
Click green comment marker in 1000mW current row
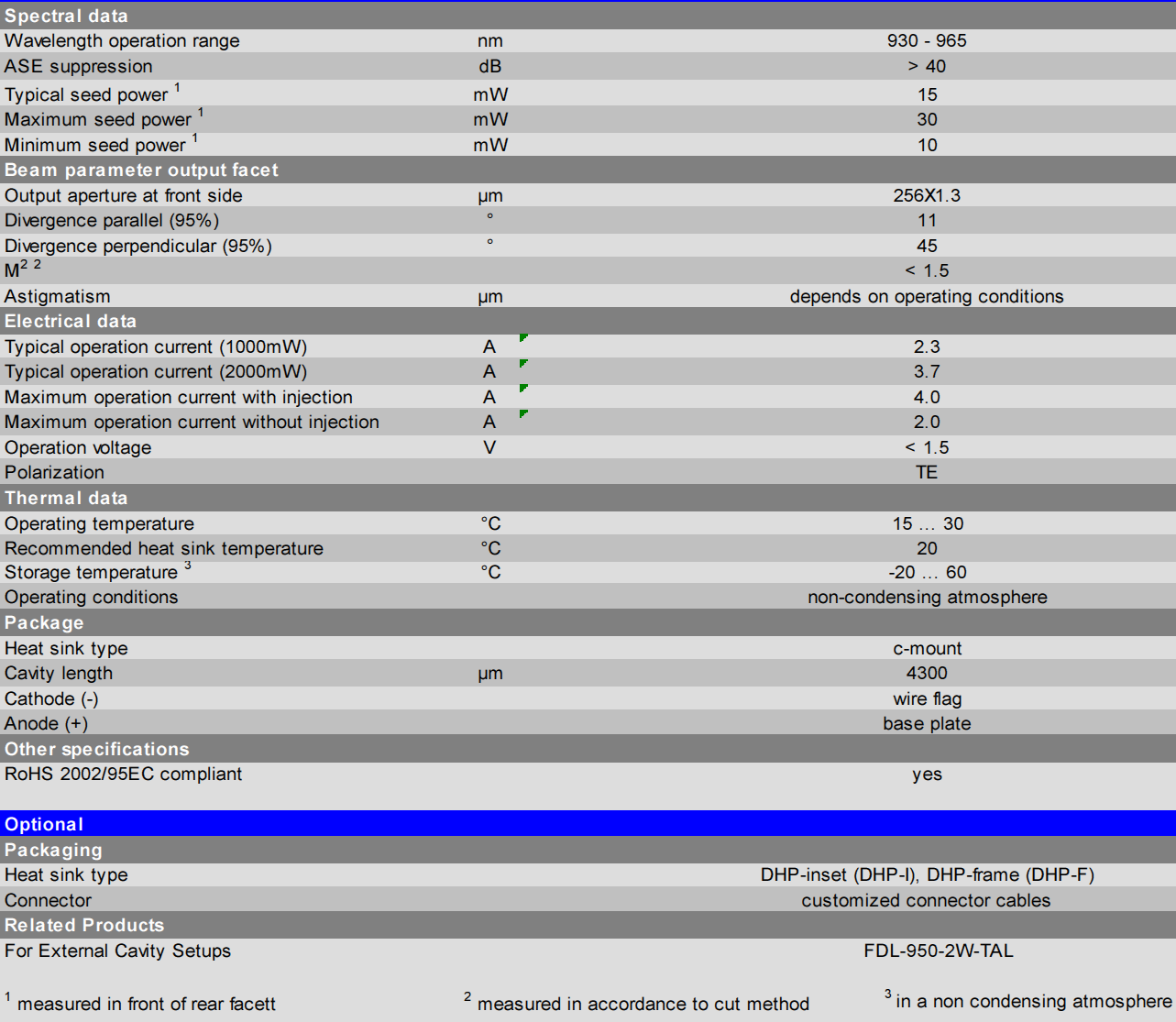(522, 337)
